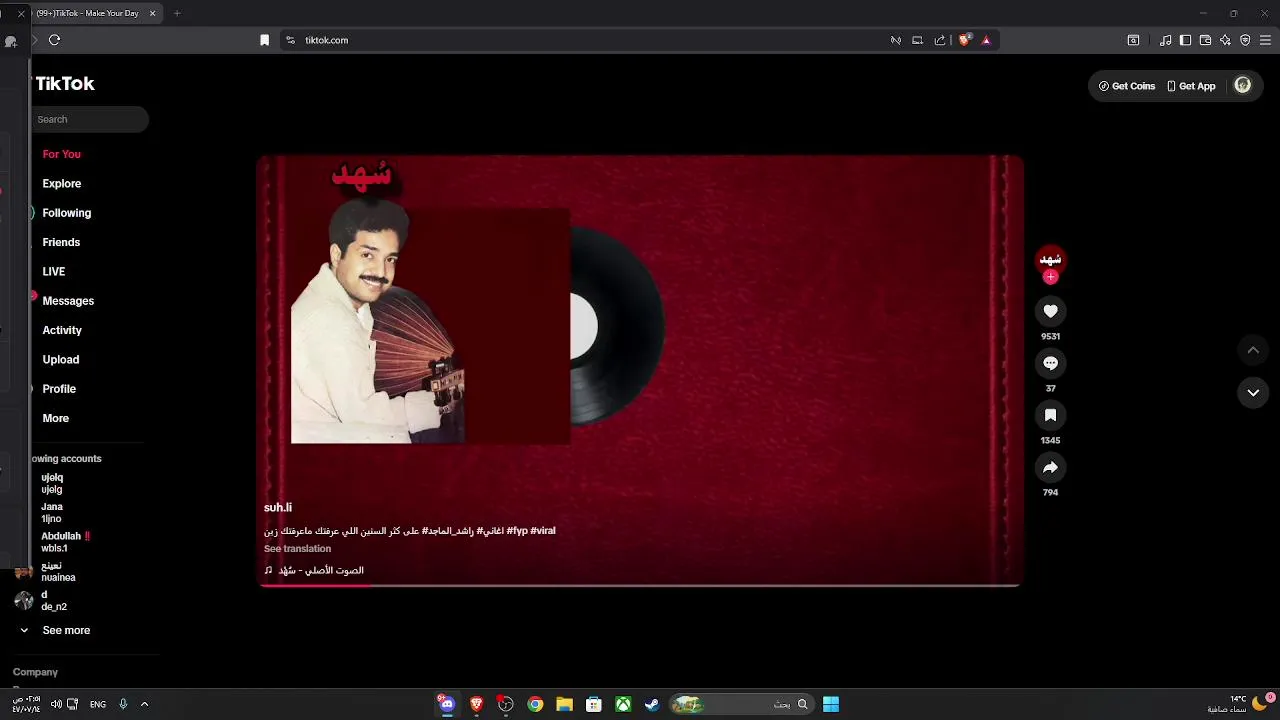
Task: Open the Brave VPN shield icon
Action: tap(1245, 40)
